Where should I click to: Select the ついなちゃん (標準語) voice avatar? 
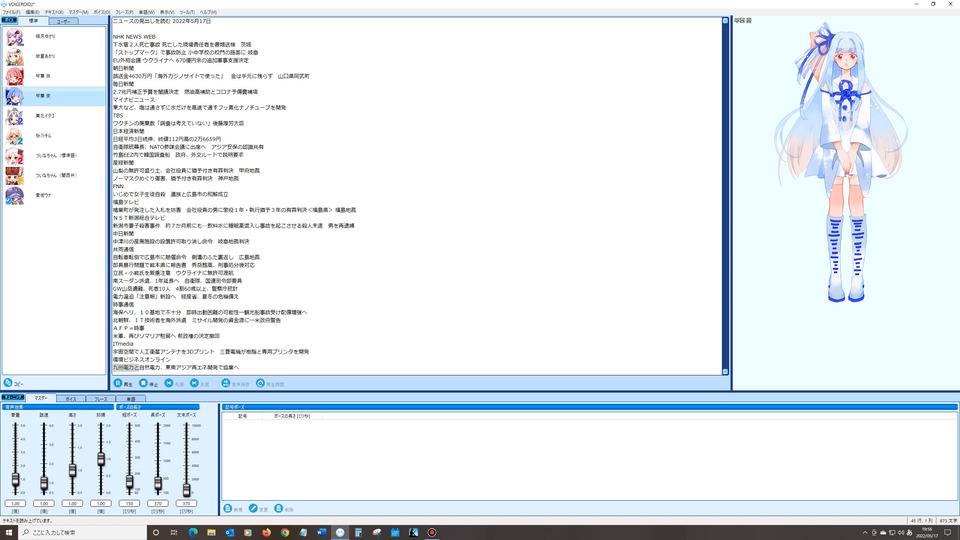click(x=15, y=156)
